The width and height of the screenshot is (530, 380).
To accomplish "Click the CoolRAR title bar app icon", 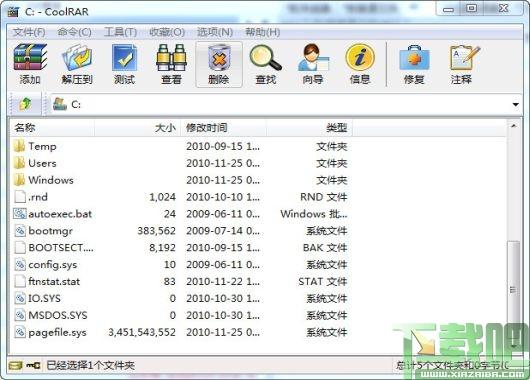I will 13,11.
